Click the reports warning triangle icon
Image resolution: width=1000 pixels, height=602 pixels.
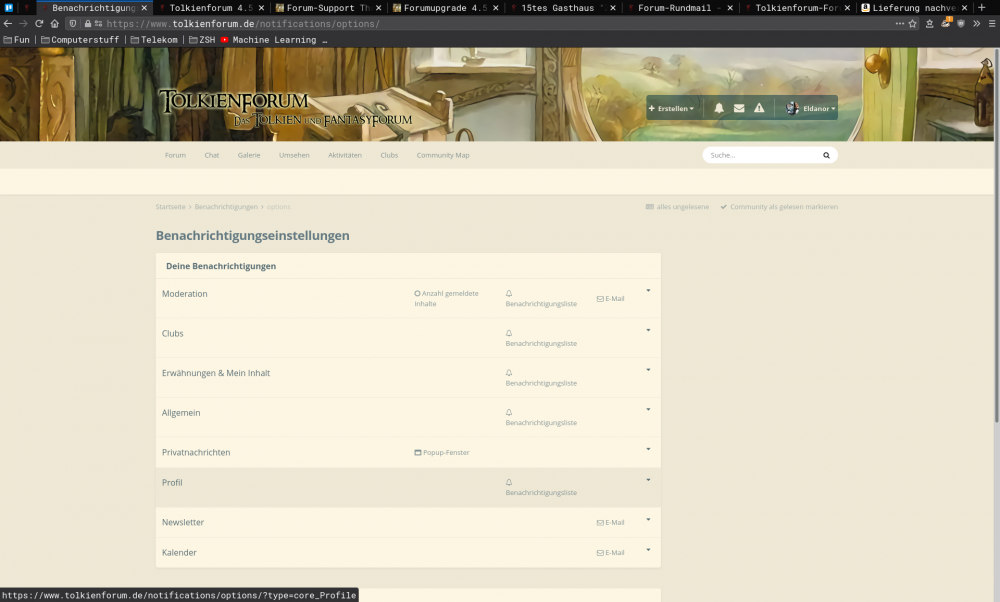[759, 108]
